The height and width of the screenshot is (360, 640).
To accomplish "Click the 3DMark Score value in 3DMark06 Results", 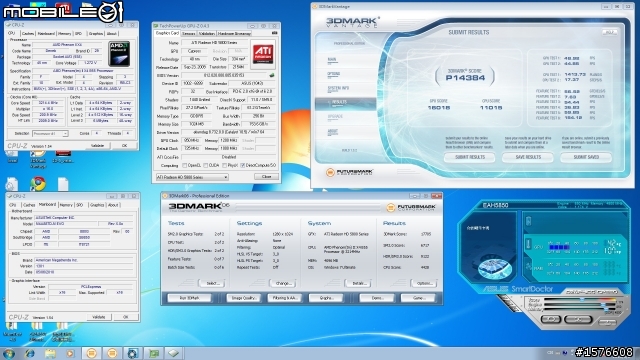I will click(425, 234).
